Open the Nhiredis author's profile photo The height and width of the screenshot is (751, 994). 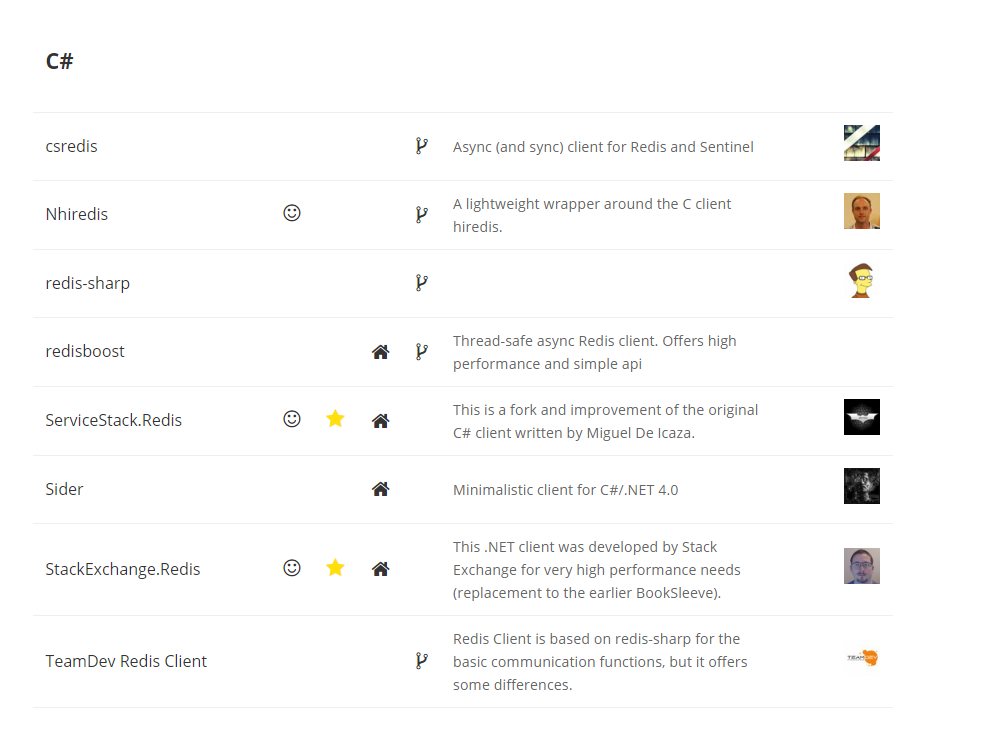coord(861,211)
